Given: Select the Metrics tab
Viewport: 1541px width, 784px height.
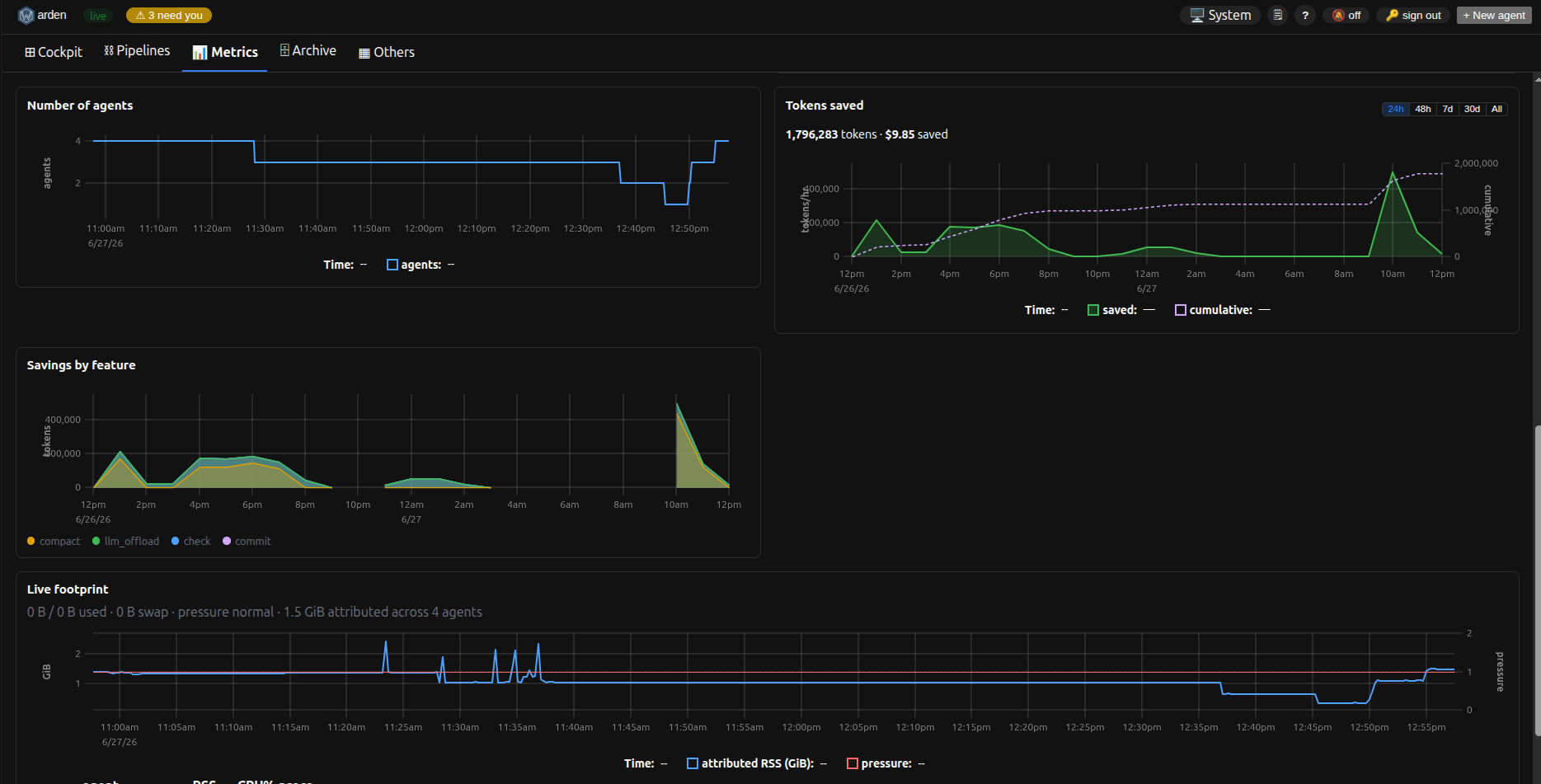Looking at the screenshot, I should click(x=225, y=52).
